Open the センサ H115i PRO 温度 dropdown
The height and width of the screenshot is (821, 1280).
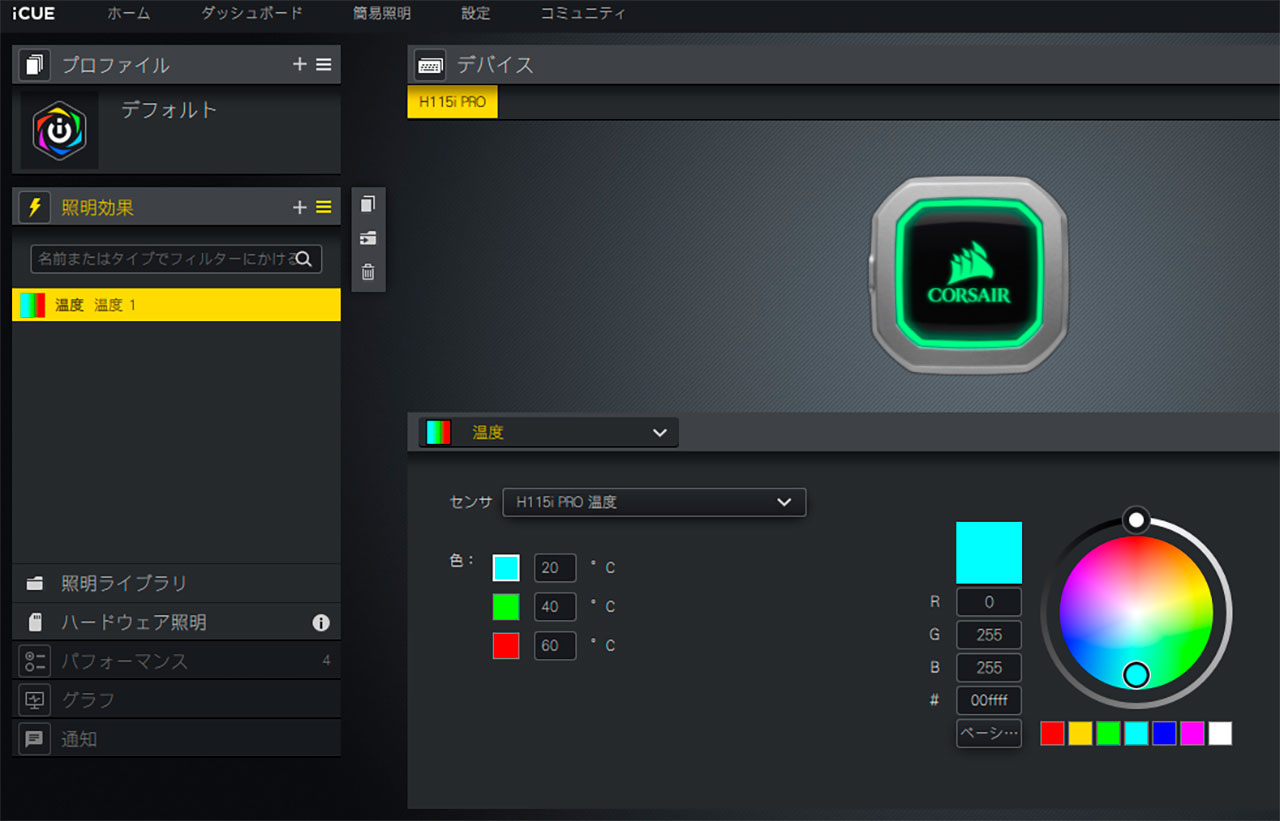point(654,502)
